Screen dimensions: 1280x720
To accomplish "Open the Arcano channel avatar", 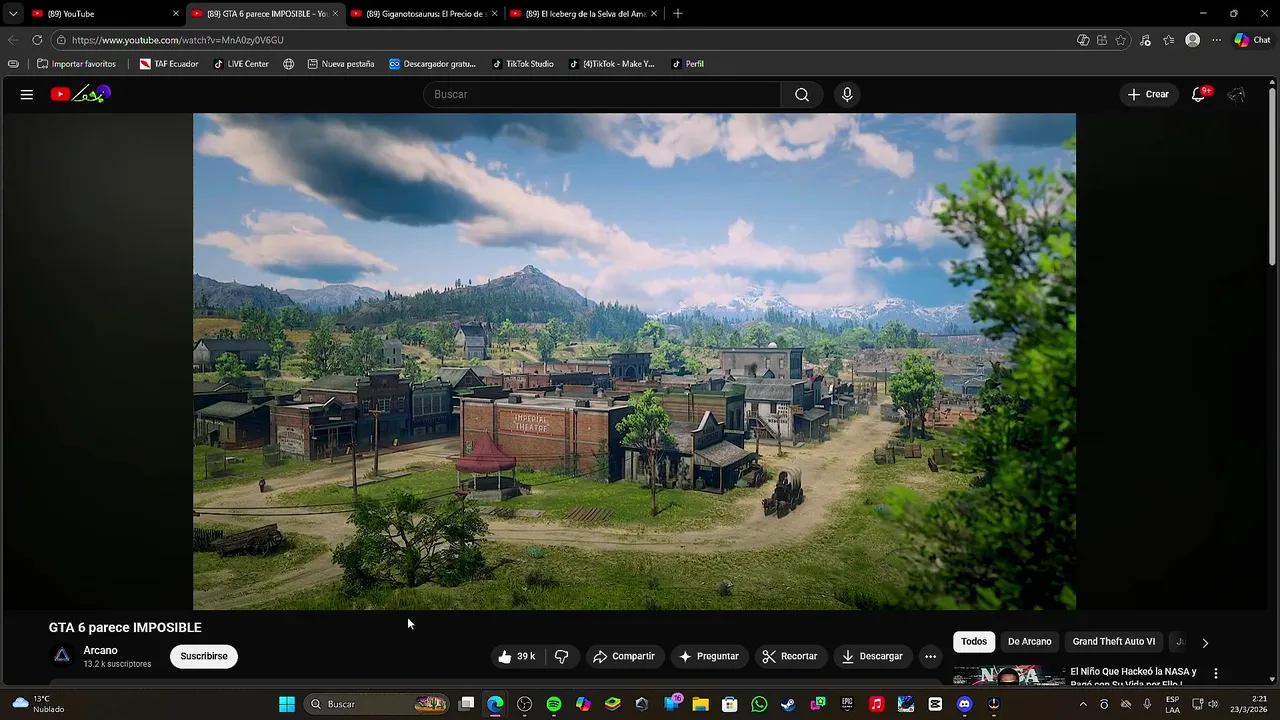I will pos(62,656).
